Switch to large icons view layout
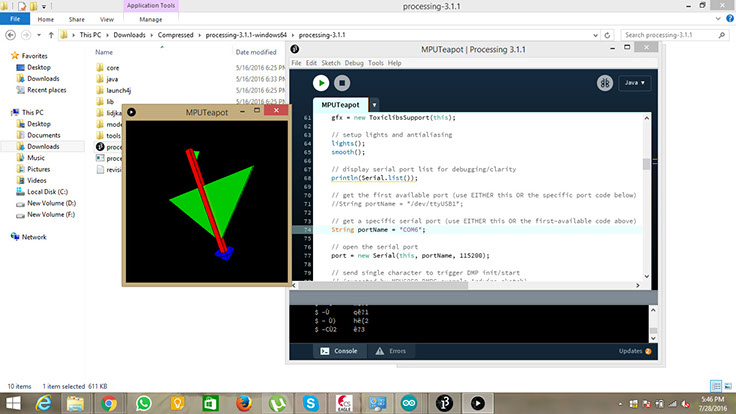The image size is (736, 414). click(728, 386)
